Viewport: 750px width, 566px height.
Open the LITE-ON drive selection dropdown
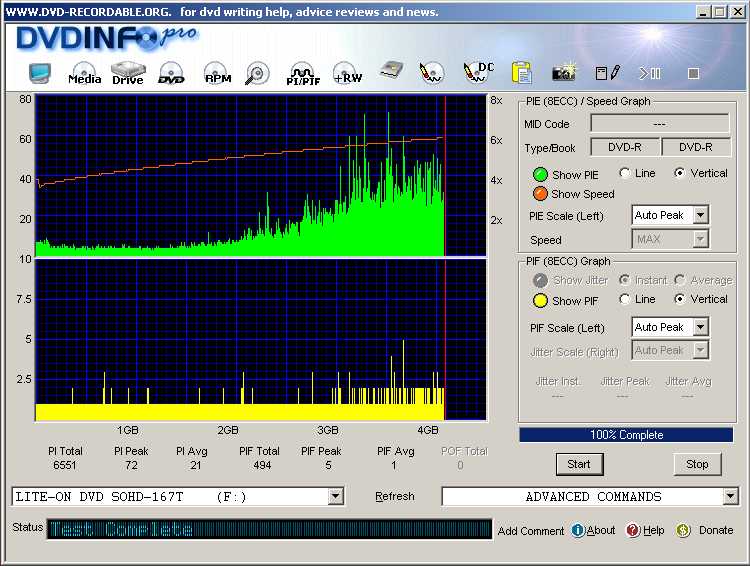(336, 497)
